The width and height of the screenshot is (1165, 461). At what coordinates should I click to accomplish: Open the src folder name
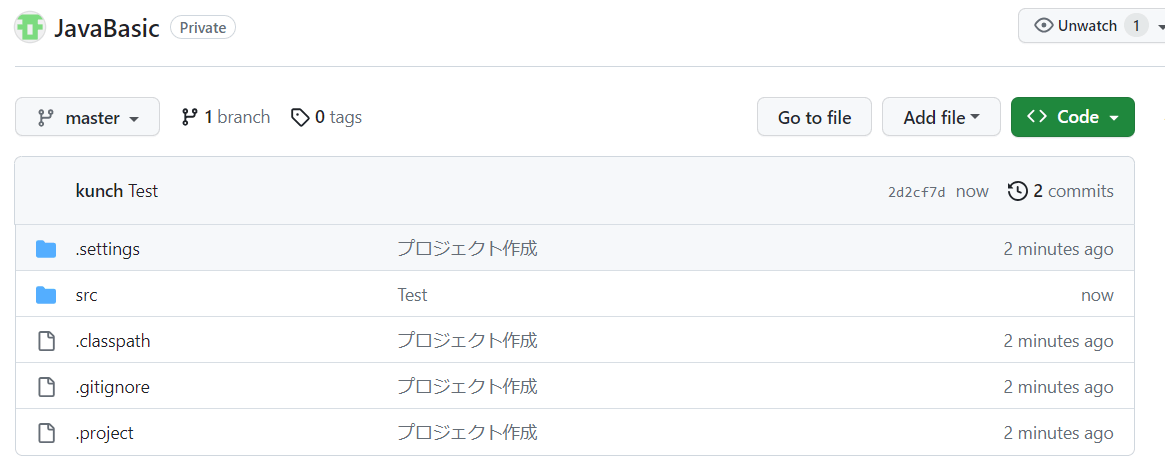coord(86,295)
